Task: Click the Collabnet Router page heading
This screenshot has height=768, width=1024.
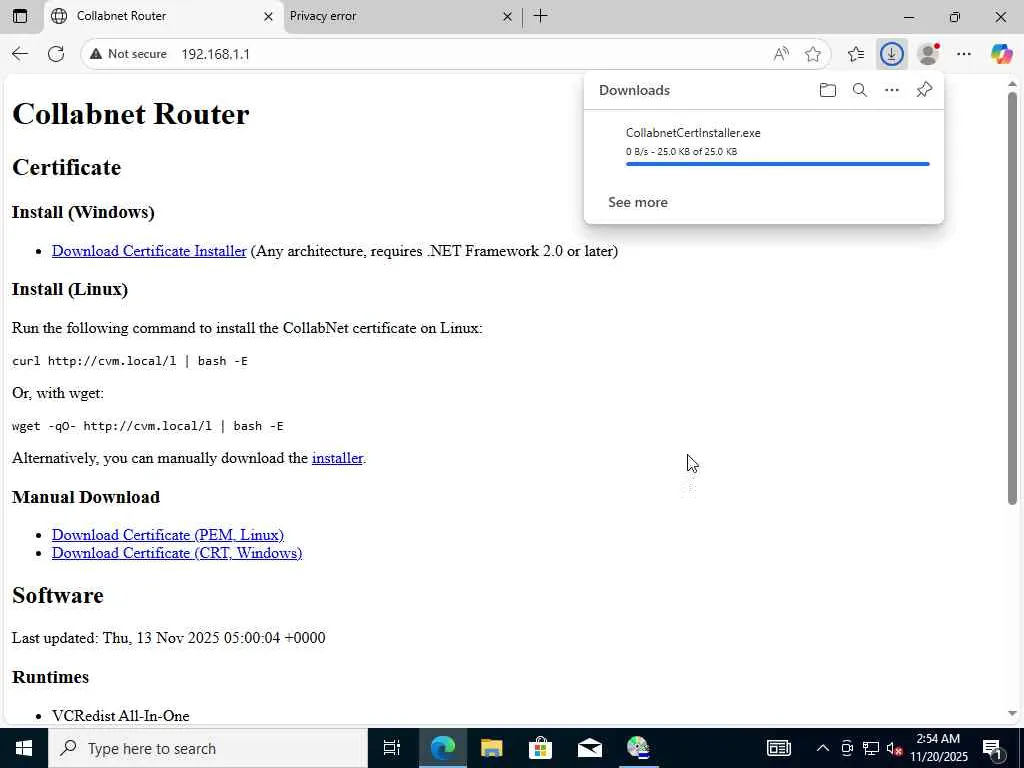Action: pyautogui.click(x=131, y=114)
